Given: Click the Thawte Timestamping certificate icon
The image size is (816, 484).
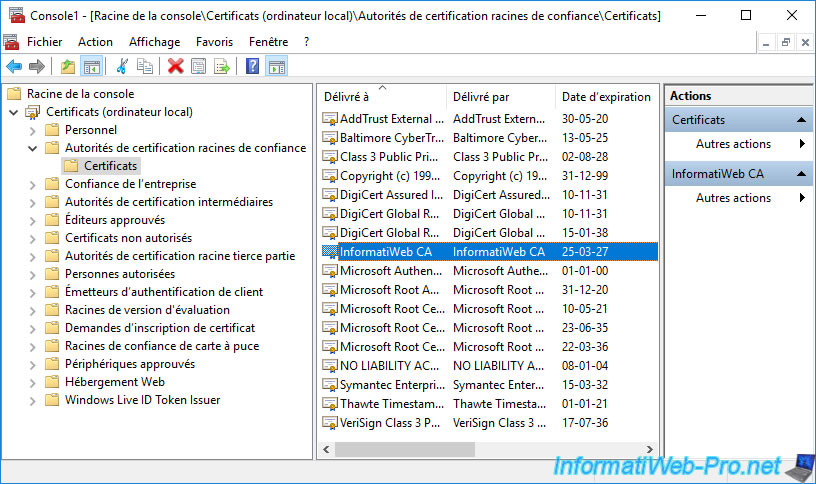Looking at the screenshot, I should [329, 404].
